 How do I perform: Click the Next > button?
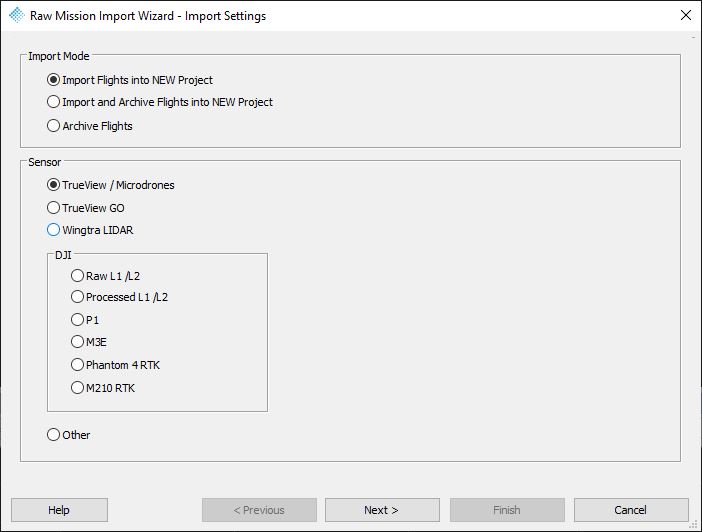tap(382, 510)
